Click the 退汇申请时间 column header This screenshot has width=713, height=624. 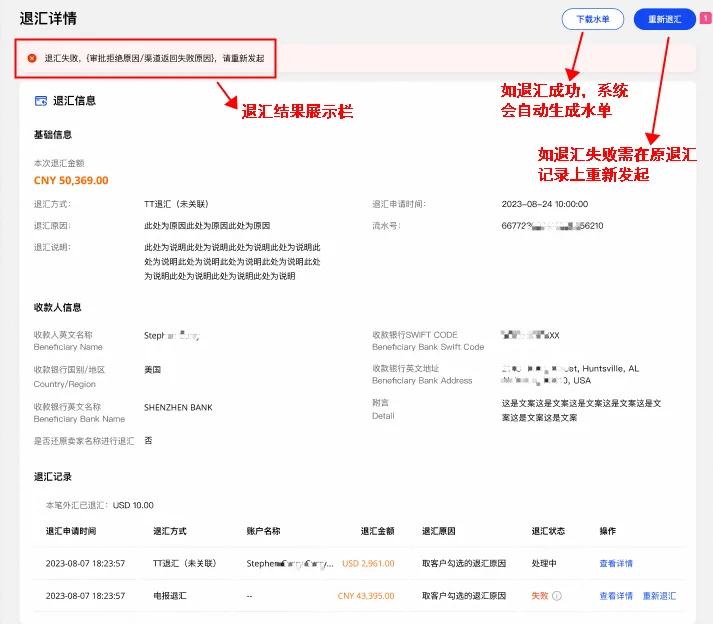71,531
